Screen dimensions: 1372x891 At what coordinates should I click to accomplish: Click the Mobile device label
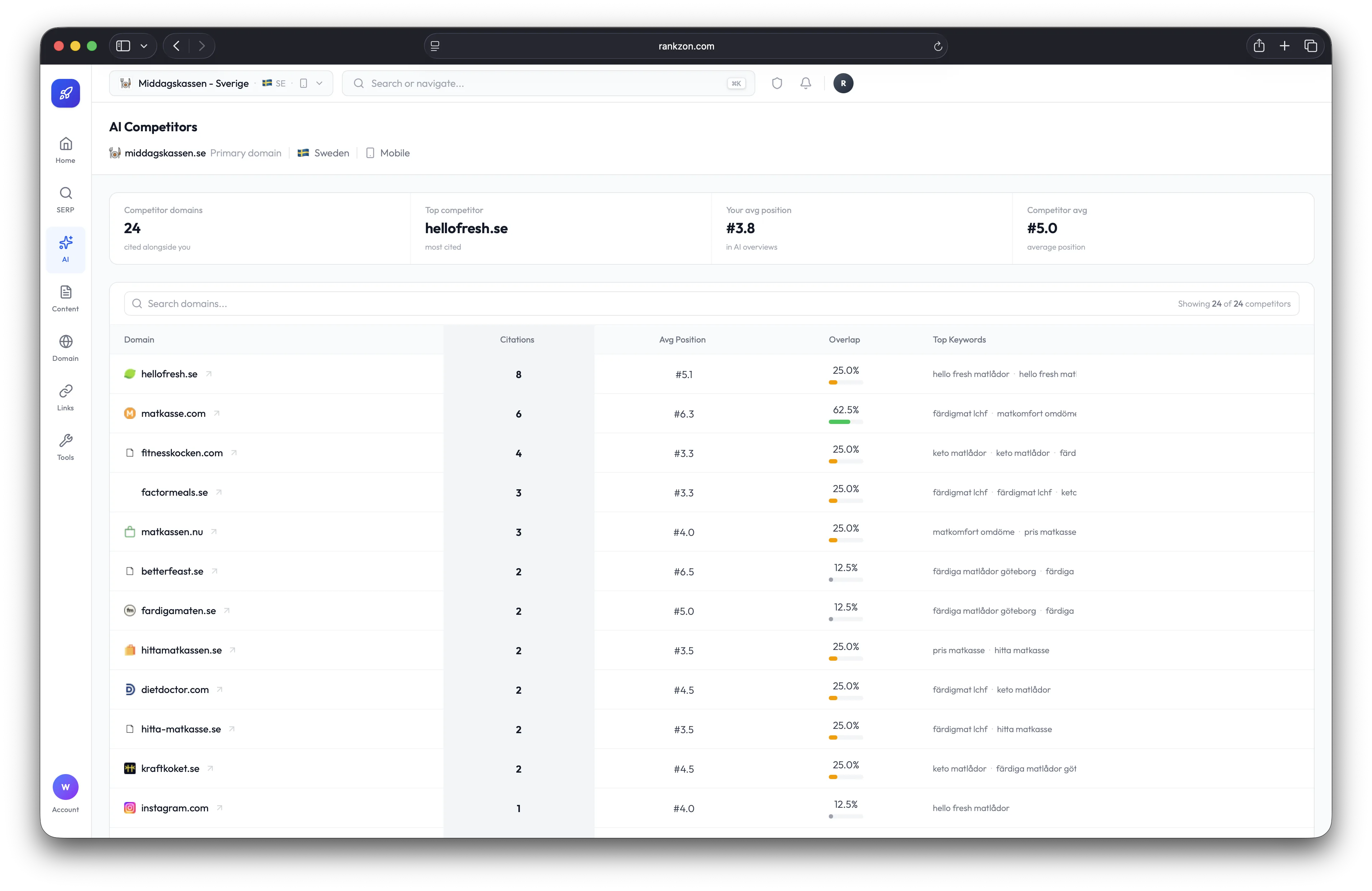click(395, 153)
